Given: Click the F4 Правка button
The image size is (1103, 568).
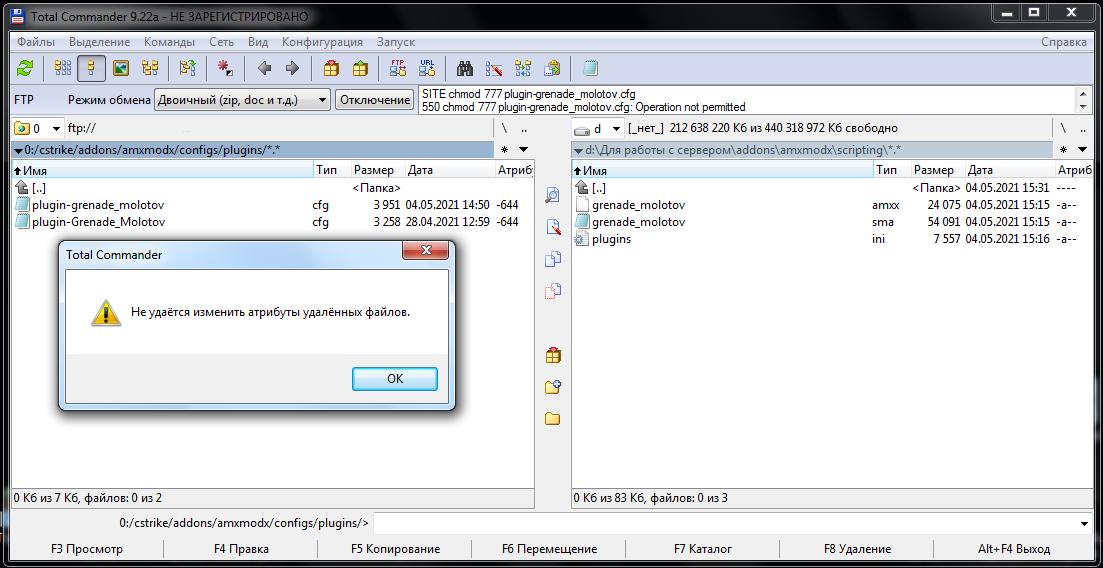Looking at the screenshot, I should (x=241, y=549).
